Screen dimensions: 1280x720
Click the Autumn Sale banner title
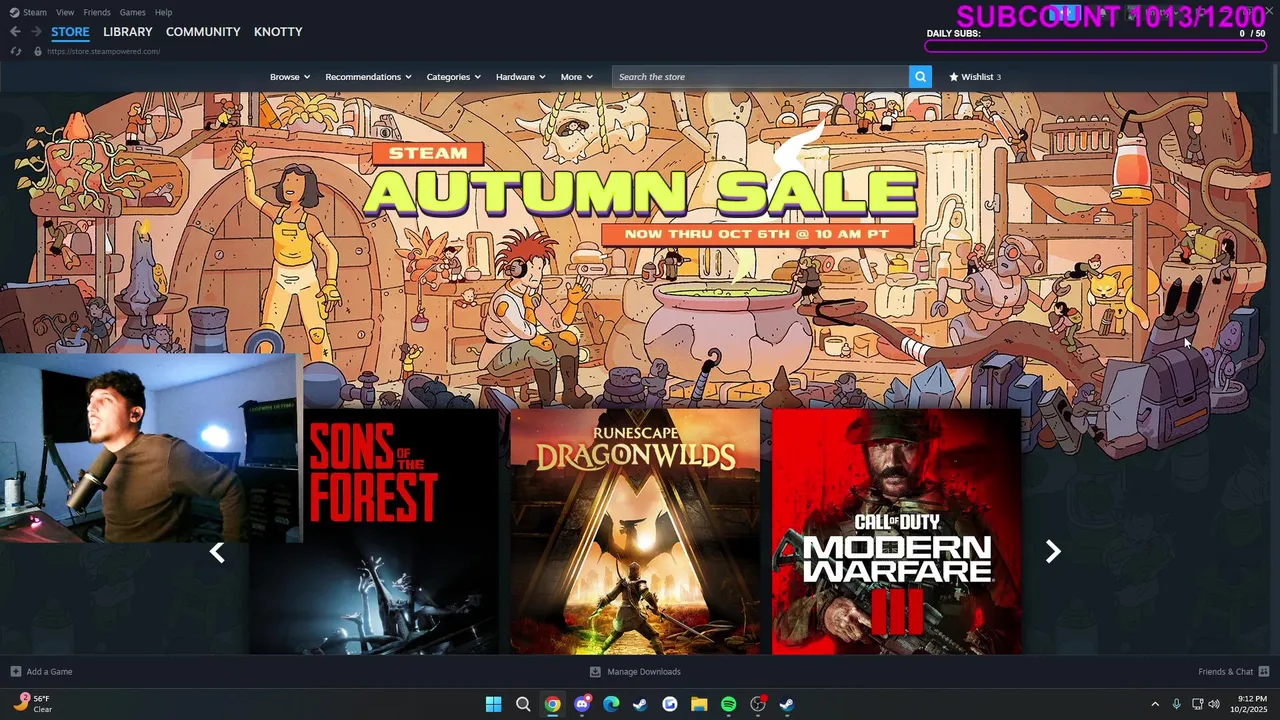click(x=640, y=193)
